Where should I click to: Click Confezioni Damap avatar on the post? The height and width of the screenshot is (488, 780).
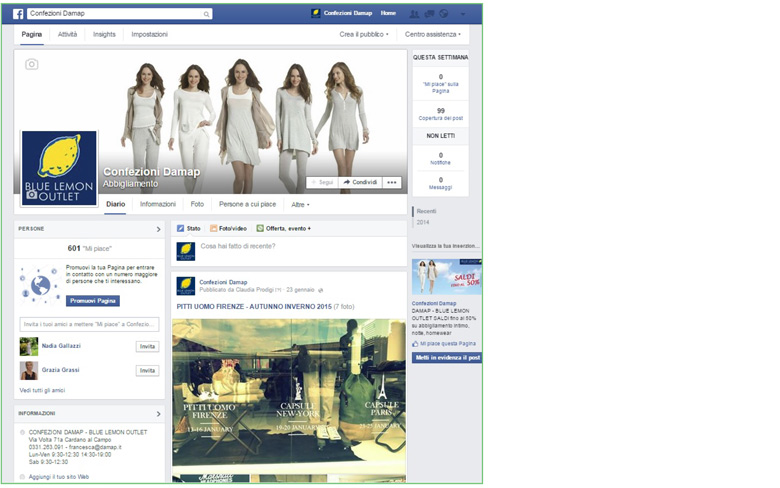point(186,286)
